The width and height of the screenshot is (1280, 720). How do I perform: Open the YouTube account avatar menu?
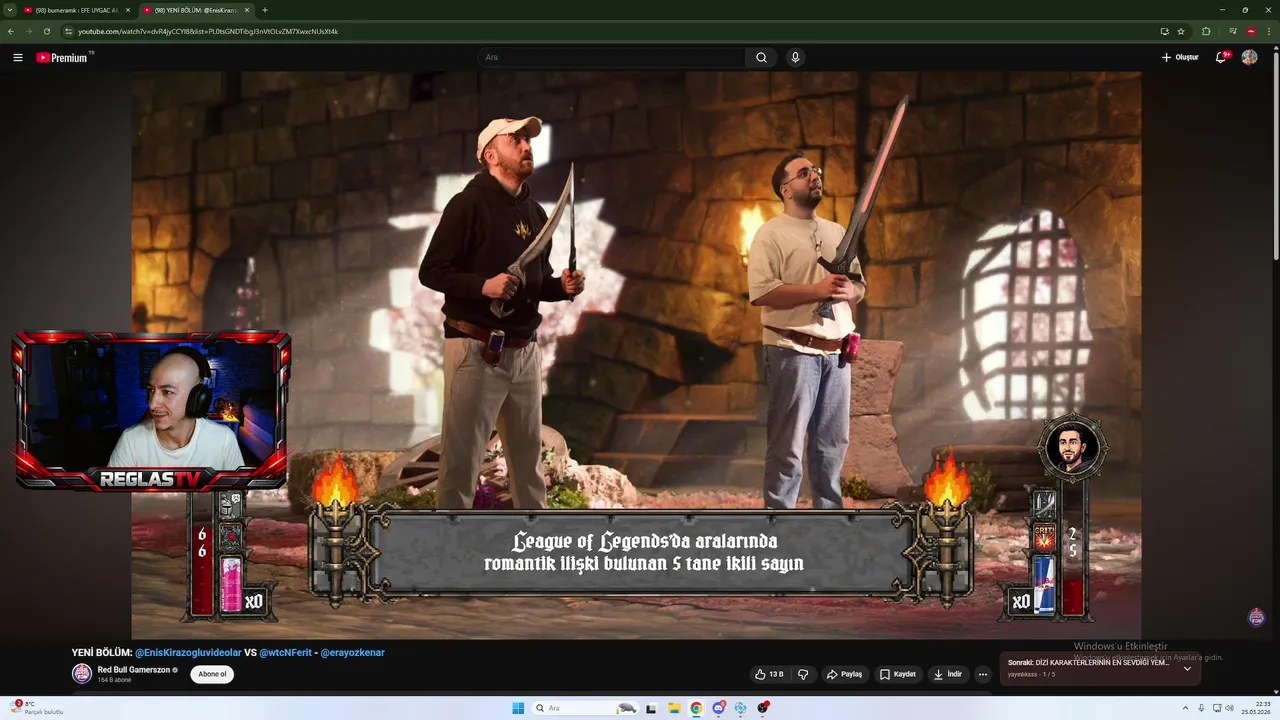[x=1249, y=57]
